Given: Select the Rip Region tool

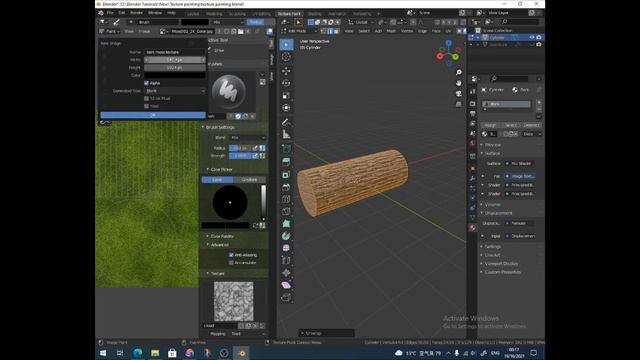Looking at the screenshot, I should pos(286,297).
